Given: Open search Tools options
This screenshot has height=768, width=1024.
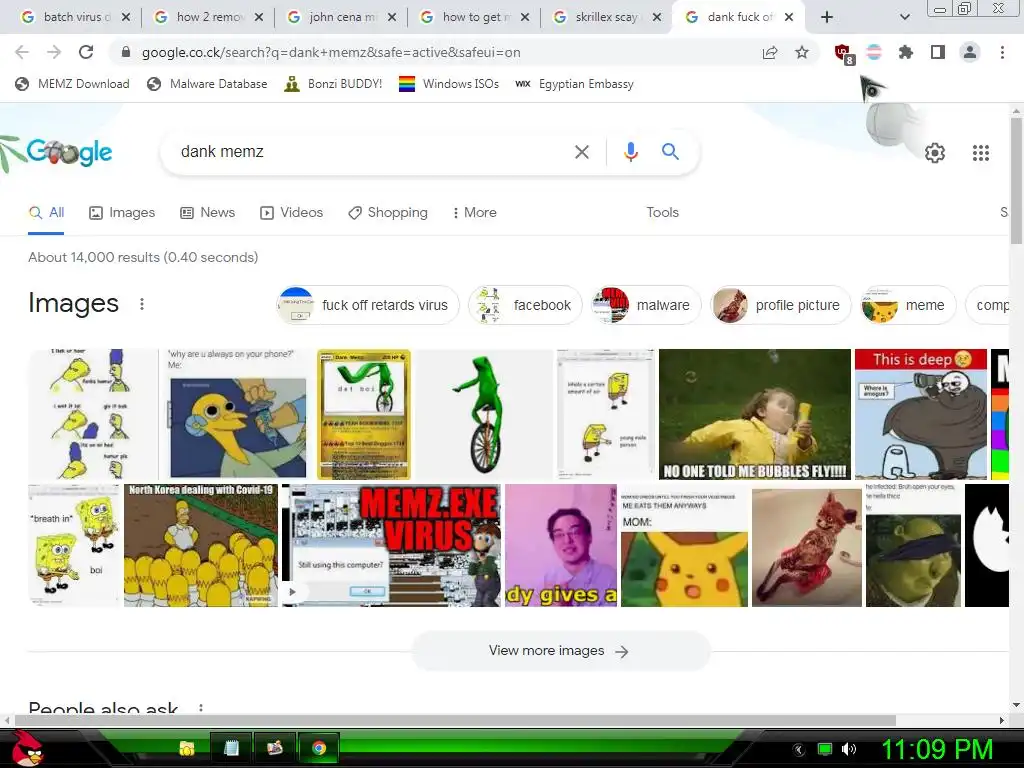Looking at the screenshot, I should (662, 213).
